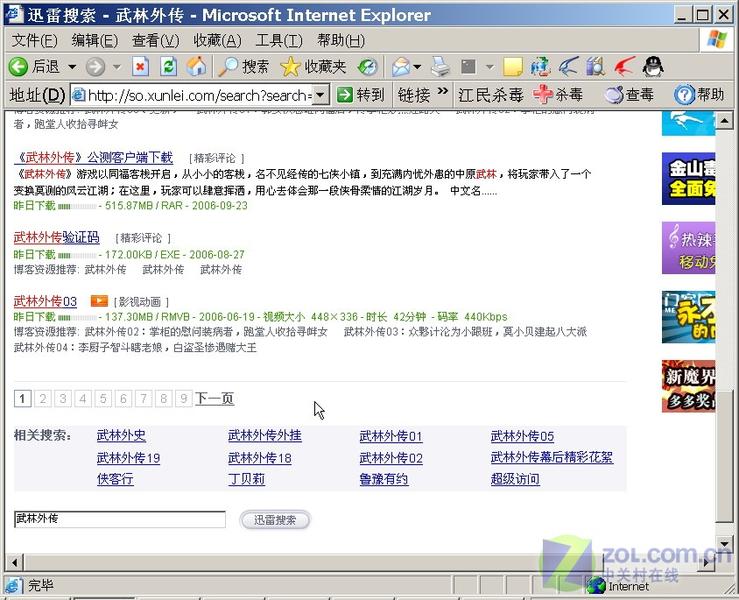The width and height of the screenshot is (739, 600).
Task: Open 武林外传03 result link
Action: pyautogui.click(x=45, y=301)
